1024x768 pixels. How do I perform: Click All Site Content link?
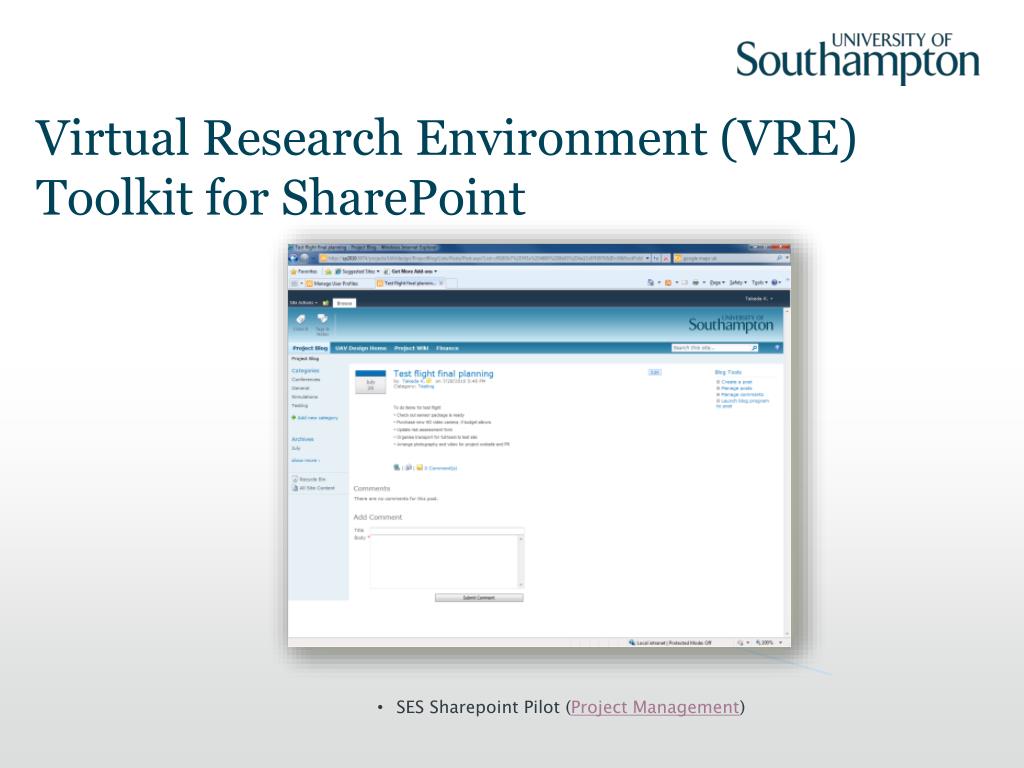pos(317,488)
